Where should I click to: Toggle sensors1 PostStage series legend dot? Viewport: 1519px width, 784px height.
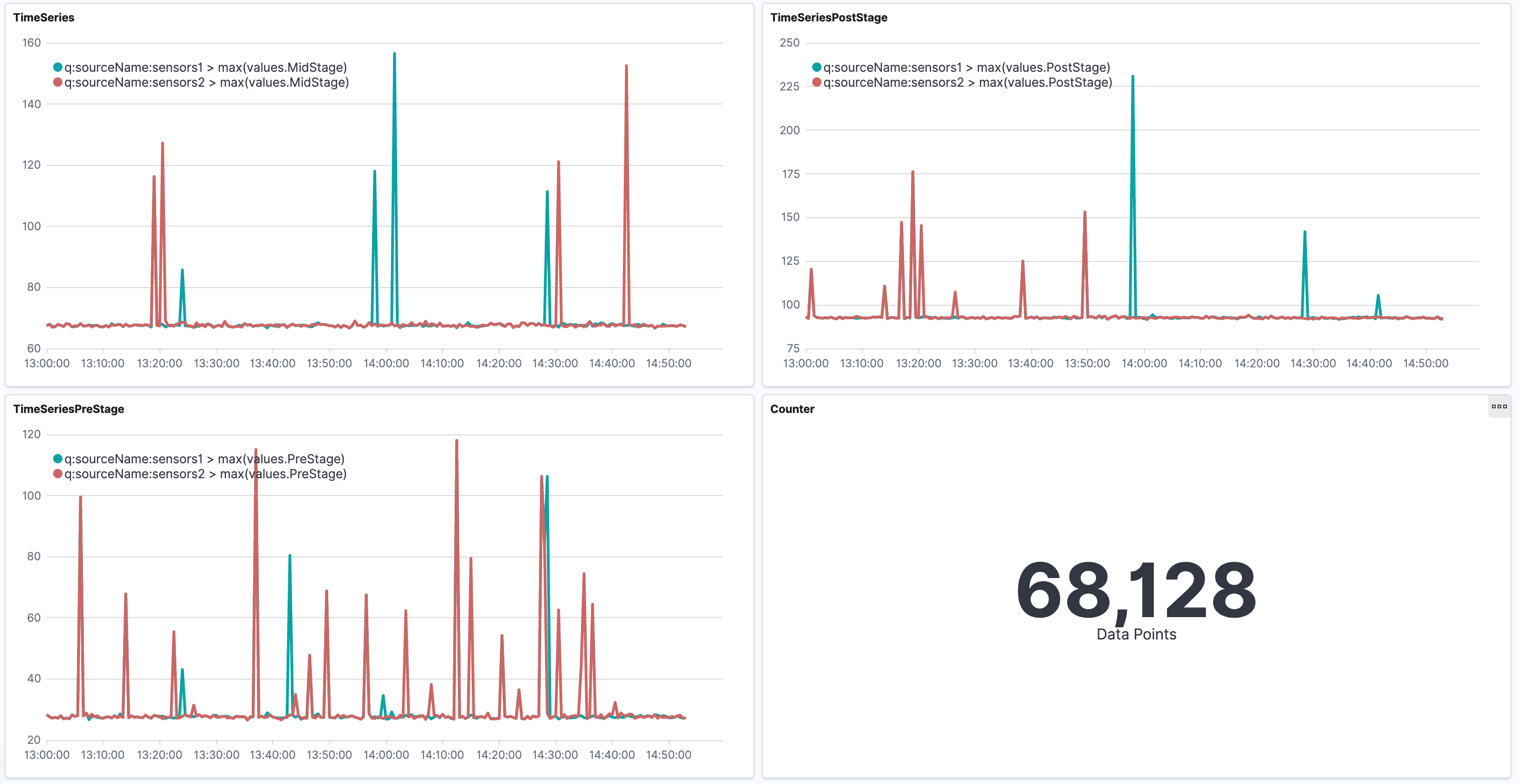(x=817, y=67)
